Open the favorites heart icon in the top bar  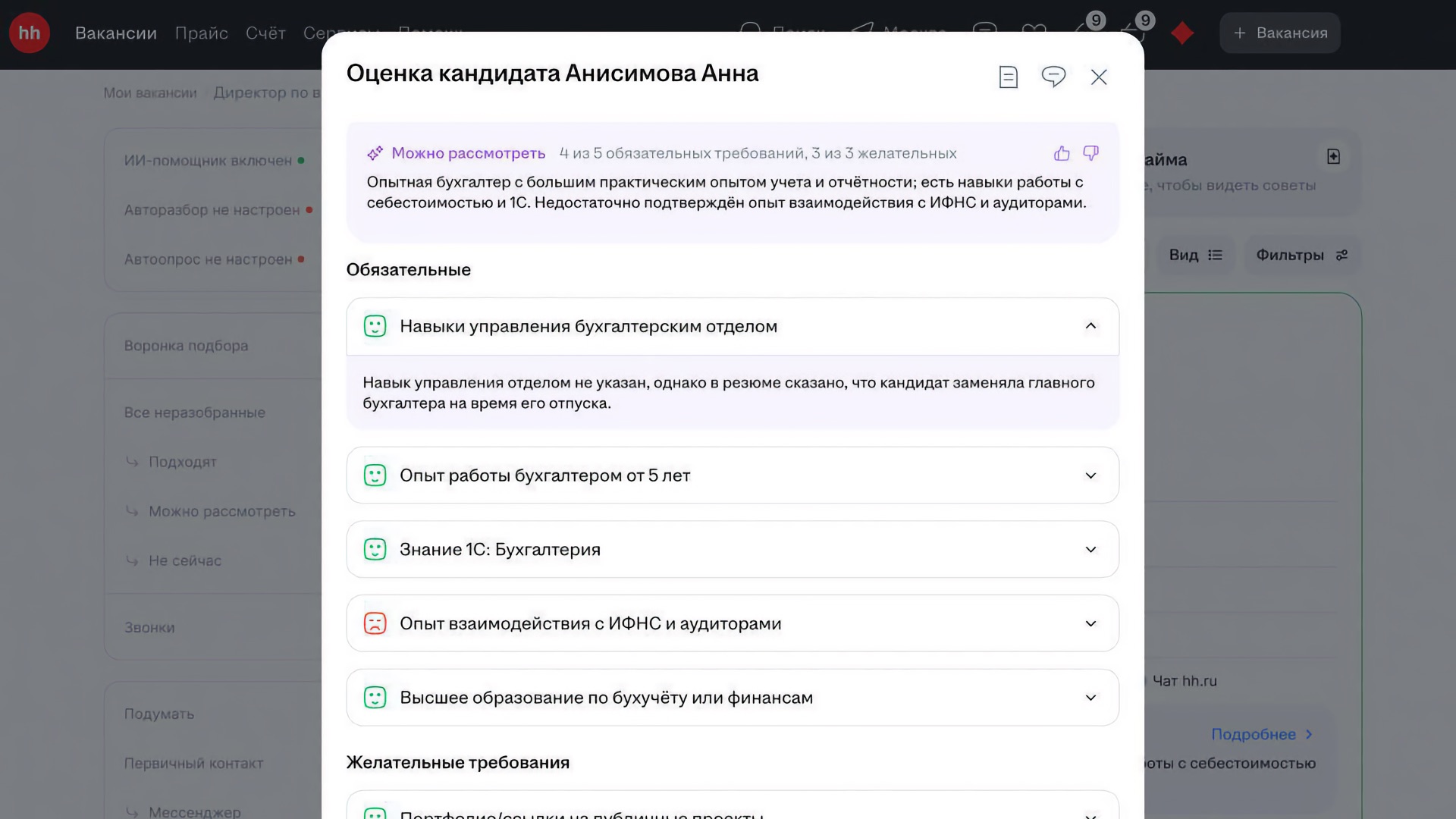(x=1034, y=31)
